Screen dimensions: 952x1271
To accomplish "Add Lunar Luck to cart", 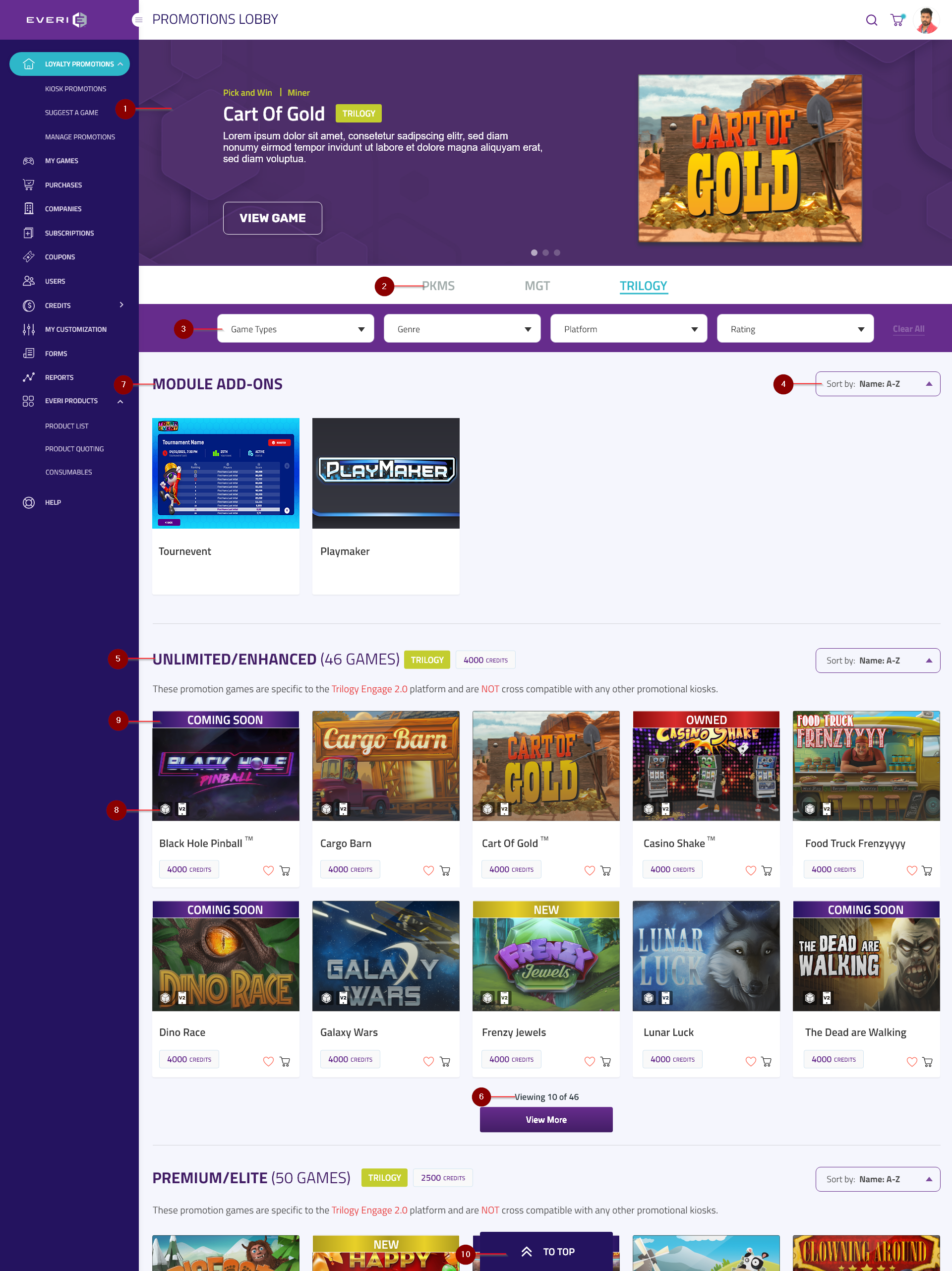I will 767,1061.
